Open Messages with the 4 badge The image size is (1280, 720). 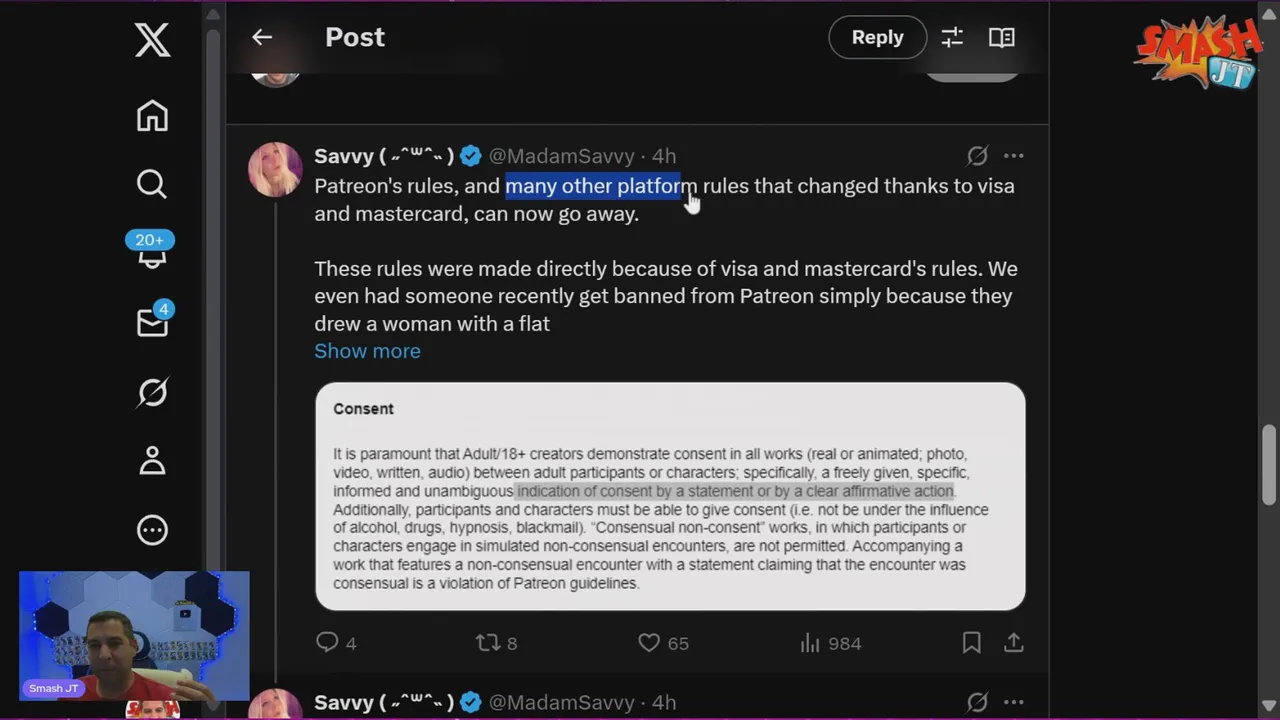[x=153, y=320]
